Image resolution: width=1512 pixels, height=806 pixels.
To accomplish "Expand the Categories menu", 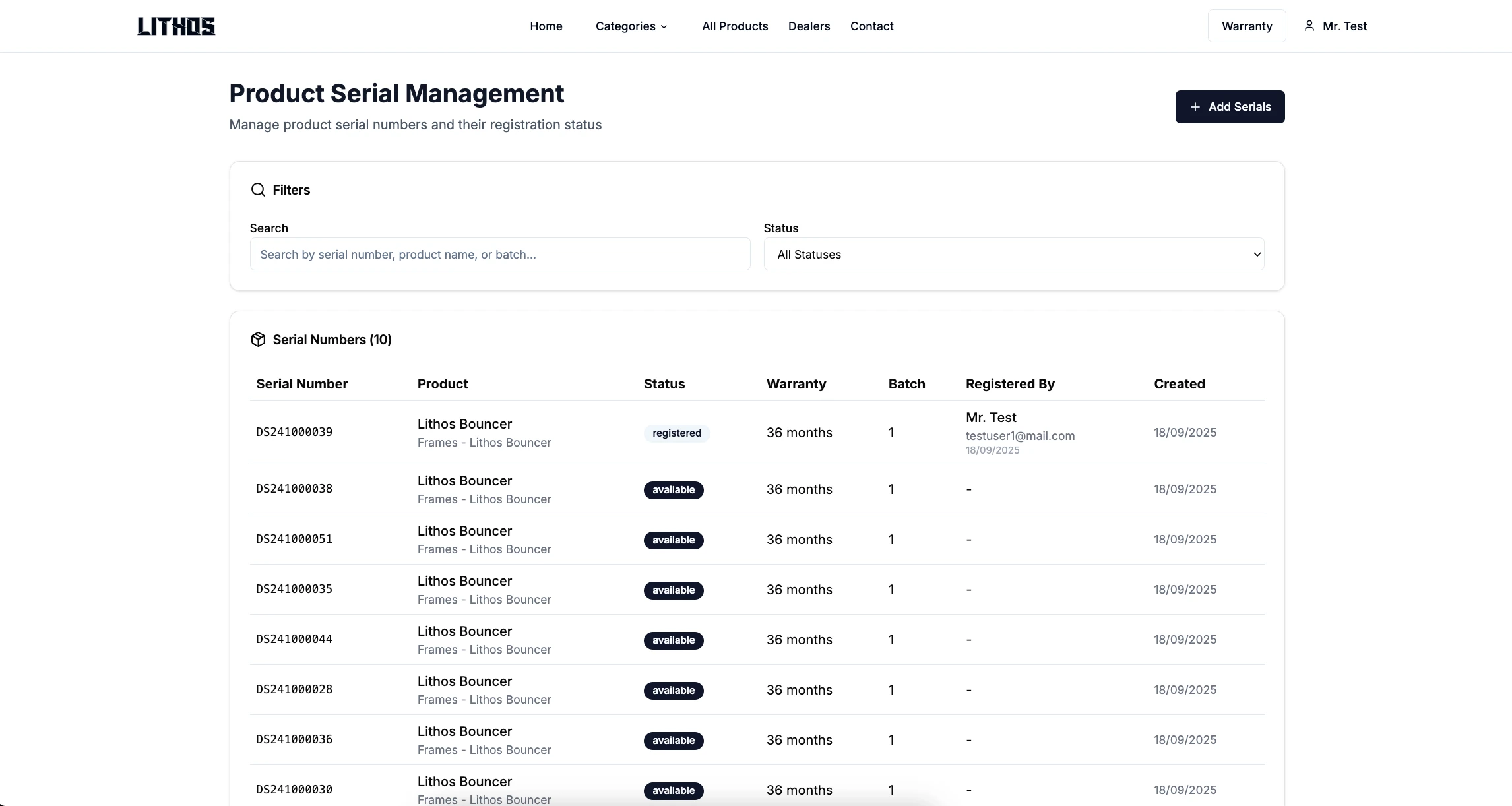I will [x=625, y=26].
